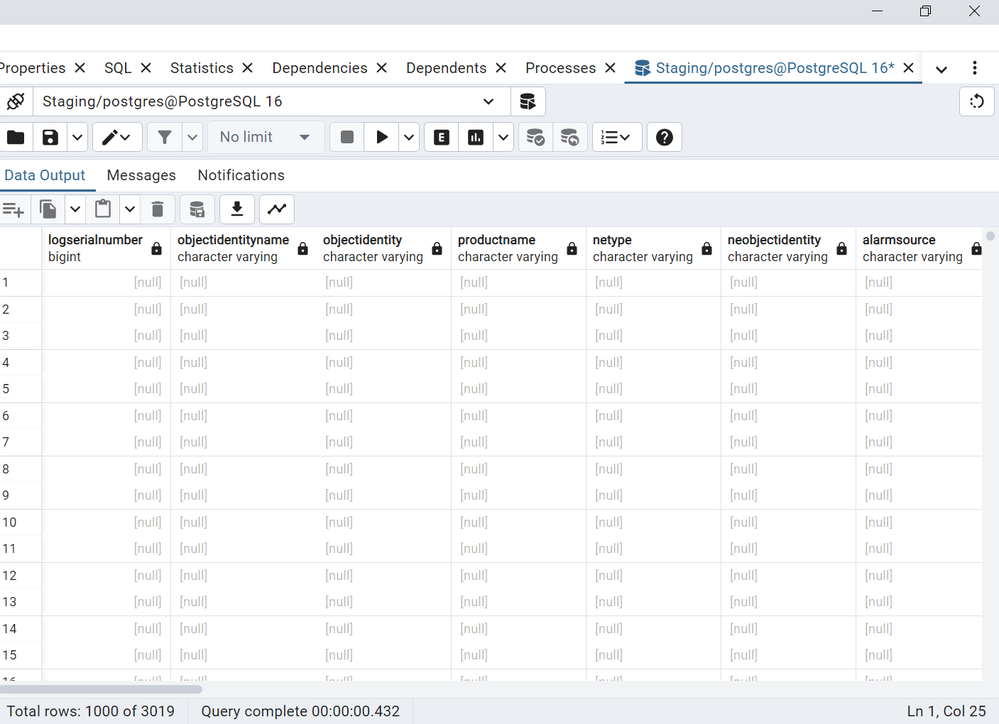The image size is (999, 724).
Task: Open the Notifications tab
Action: click(241, 175)
